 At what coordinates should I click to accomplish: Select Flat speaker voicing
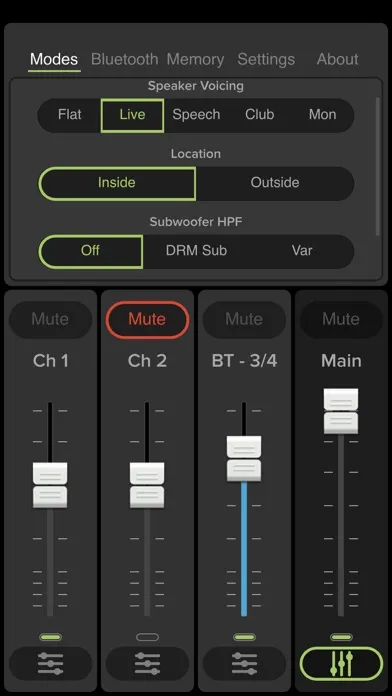[70, 115]
